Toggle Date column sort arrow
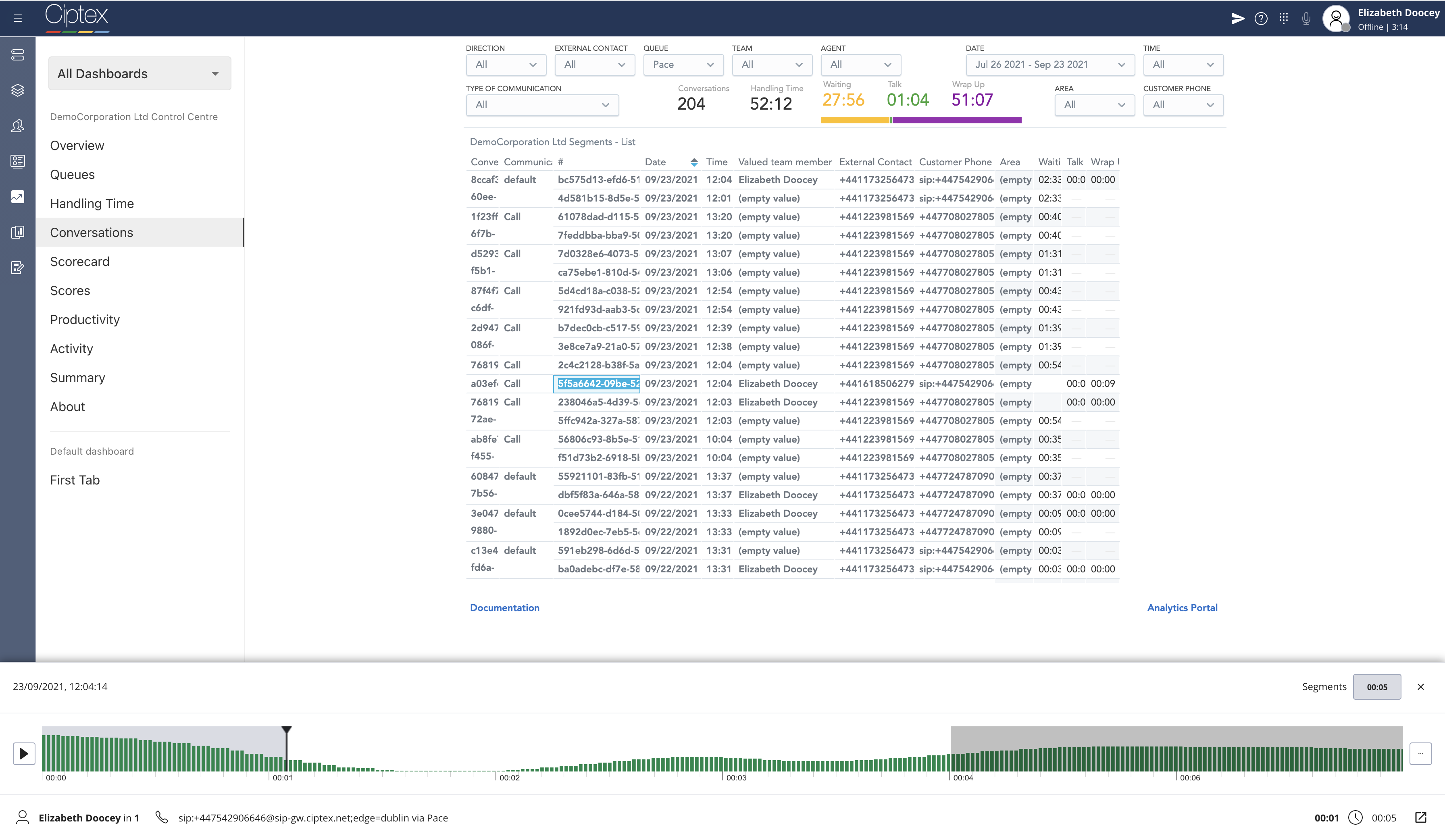1445x840 pixels. pos(694,162)
